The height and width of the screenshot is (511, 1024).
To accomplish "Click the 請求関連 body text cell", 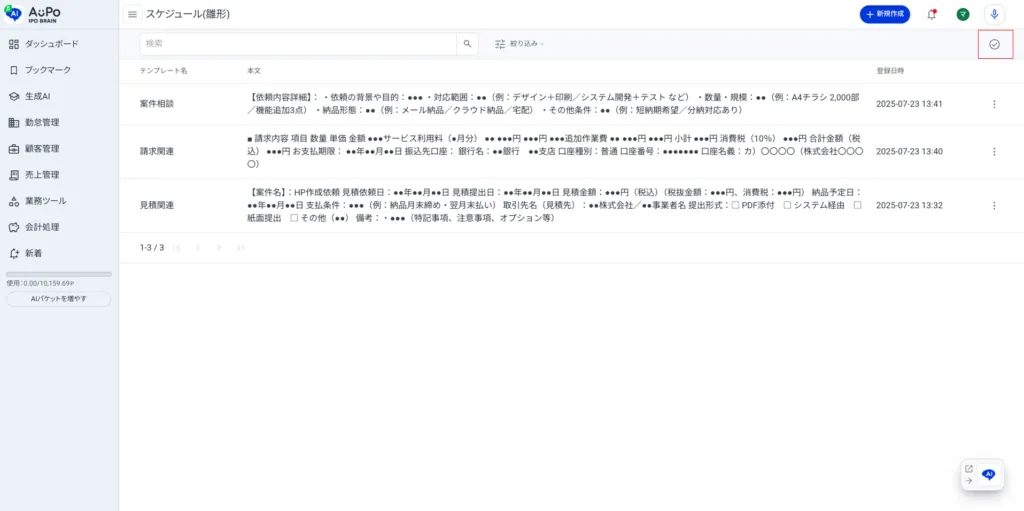I will (x=557, y=152).
